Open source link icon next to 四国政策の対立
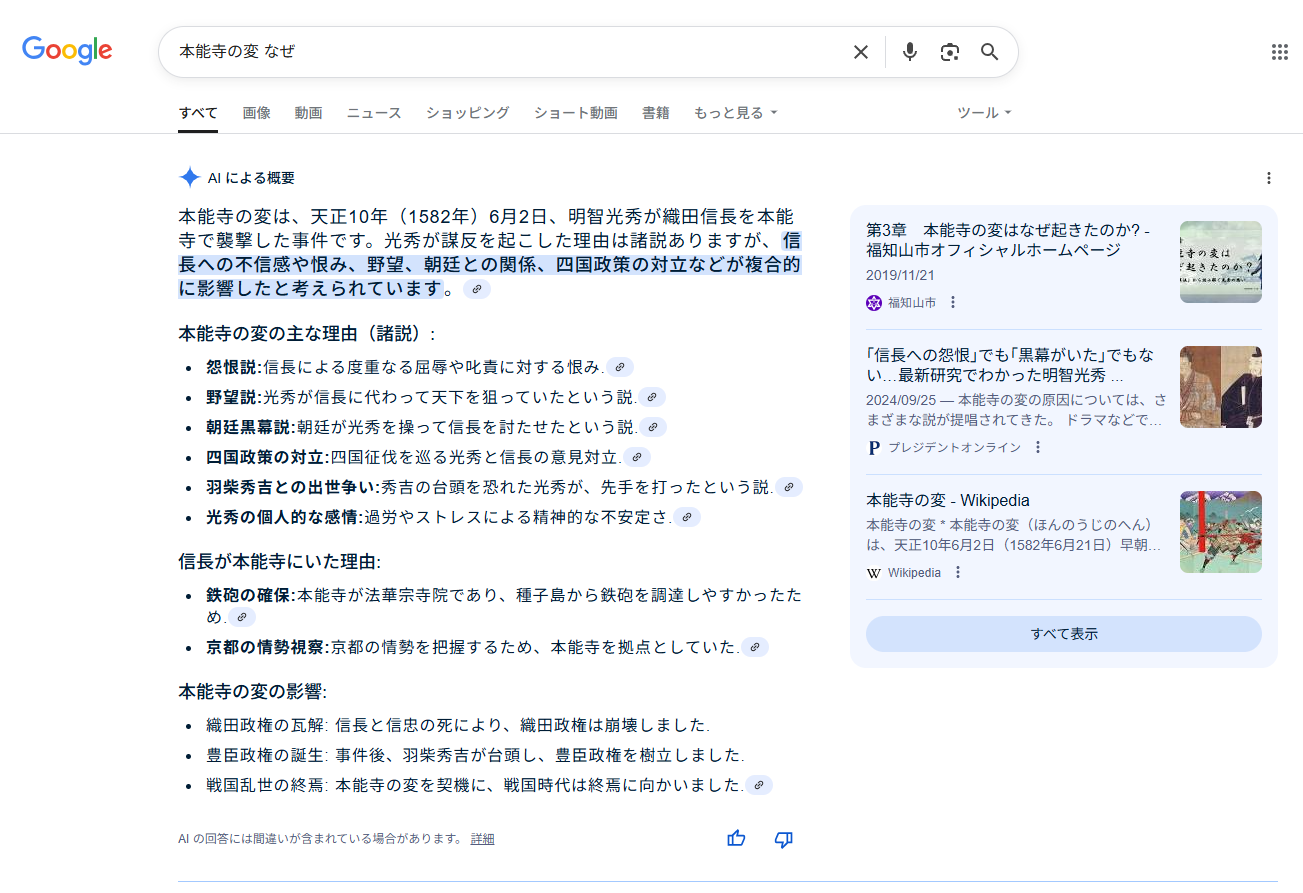 (x=637, y=457)
